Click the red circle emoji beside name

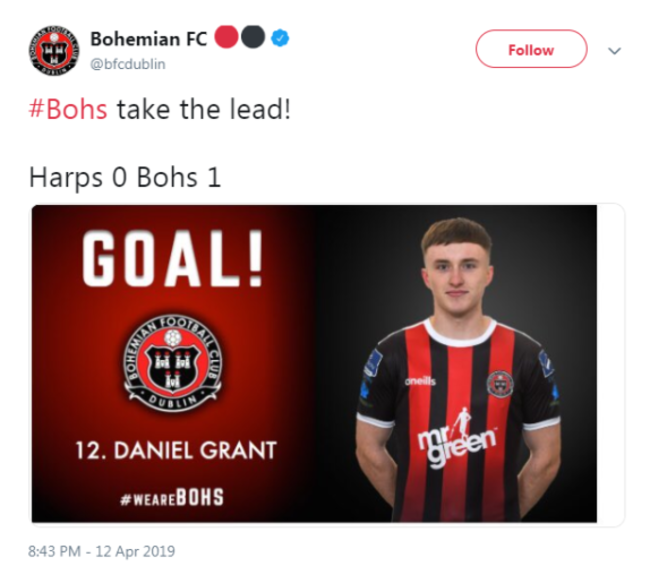226,37
